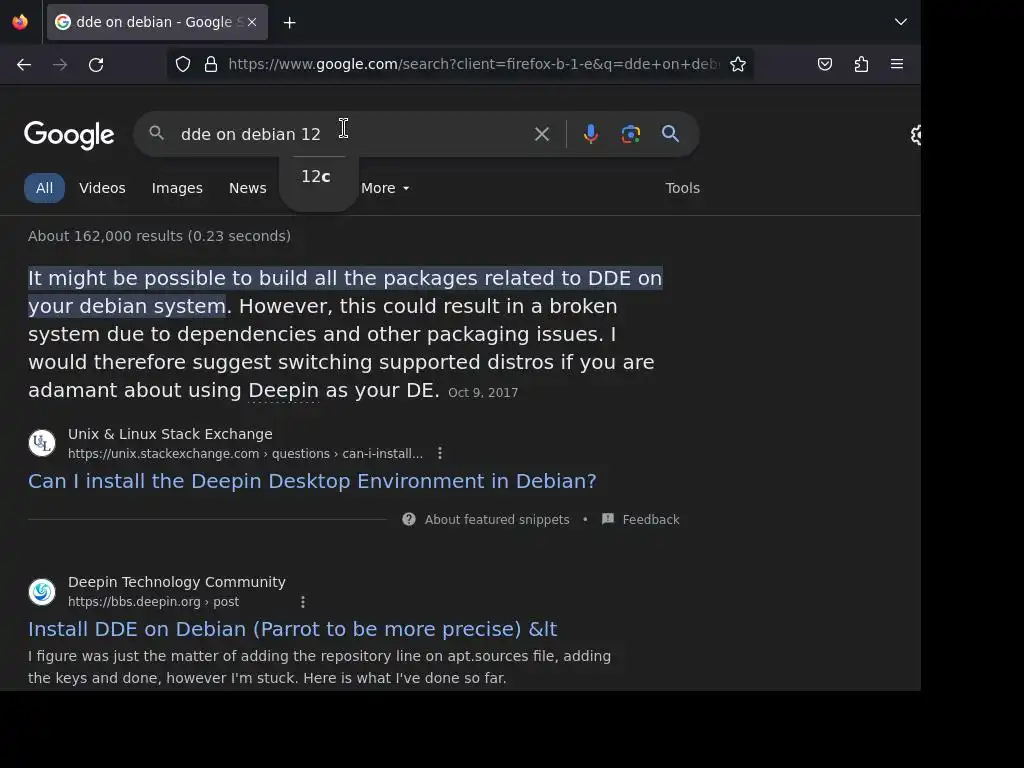Expand the list all tabs chevron
This screenshot has height=768, width=1024.
click(x=901, y=22)
